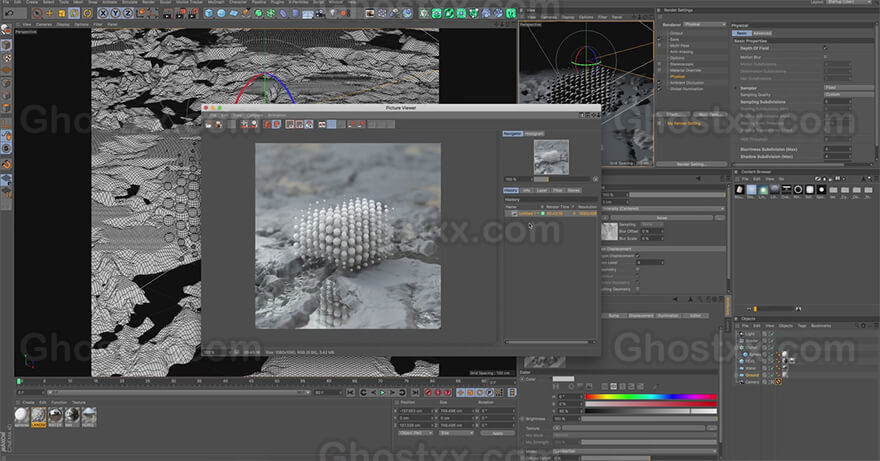Add a Cube primitive object
The height and width of the screenshot is (461, 880).
(x=209, y=13)
